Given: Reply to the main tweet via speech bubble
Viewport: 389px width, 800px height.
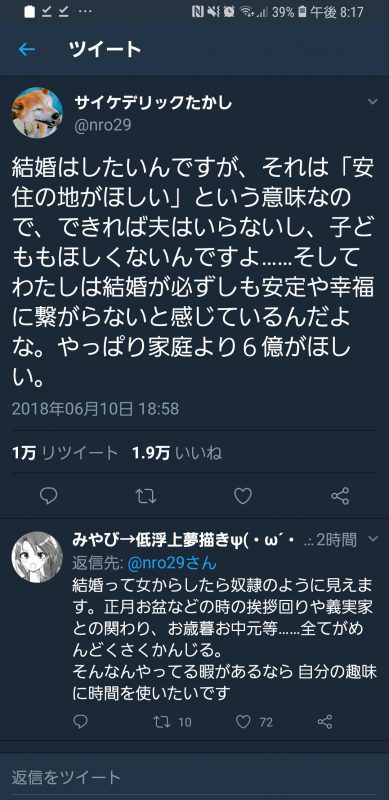Looking at the screenshot, I should [x=48, y=495].
